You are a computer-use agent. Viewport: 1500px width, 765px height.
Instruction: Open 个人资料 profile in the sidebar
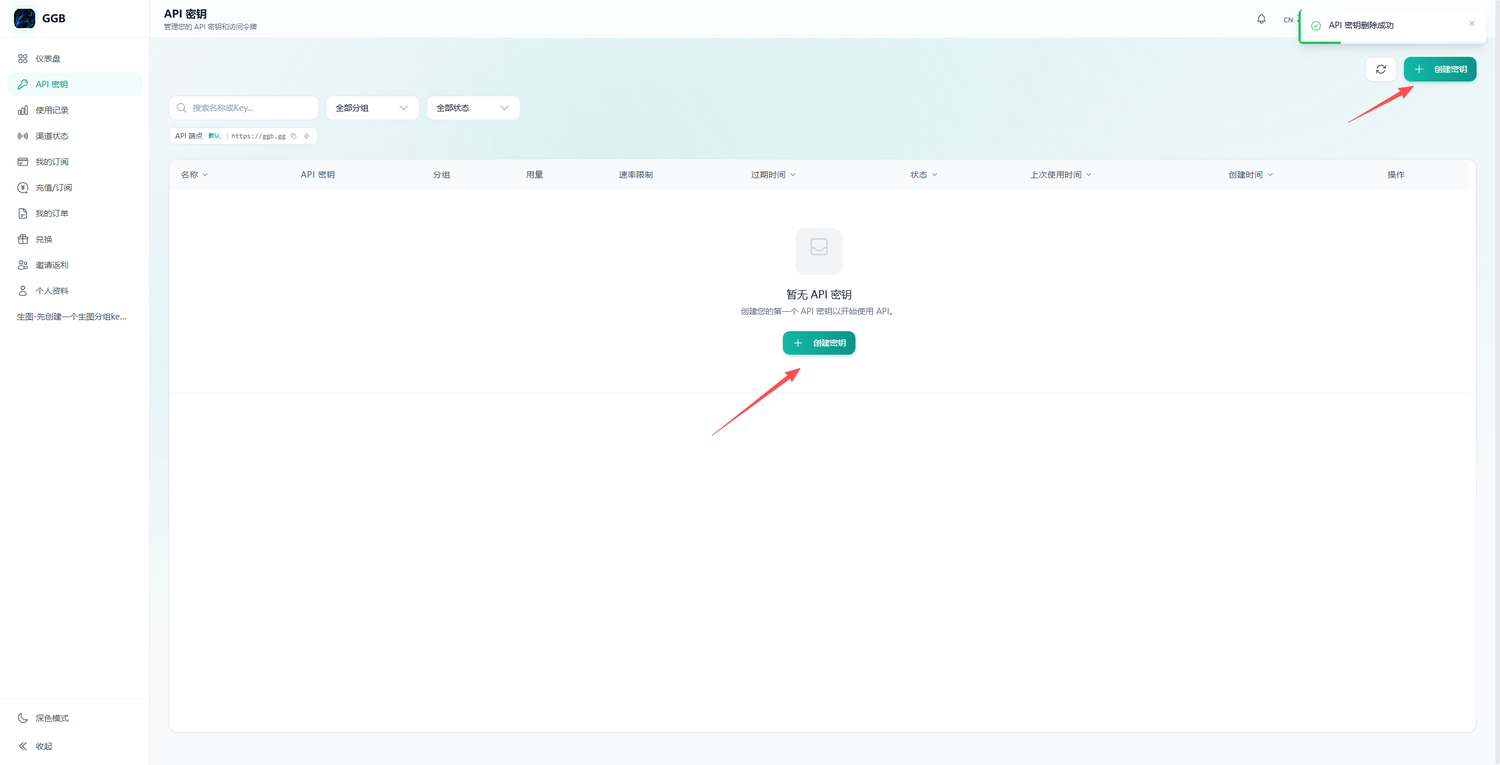(x=74, y=291)
